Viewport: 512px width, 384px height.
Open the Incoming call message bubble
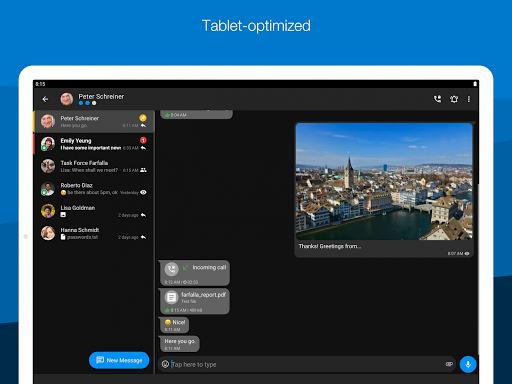(x=195, y=273)
